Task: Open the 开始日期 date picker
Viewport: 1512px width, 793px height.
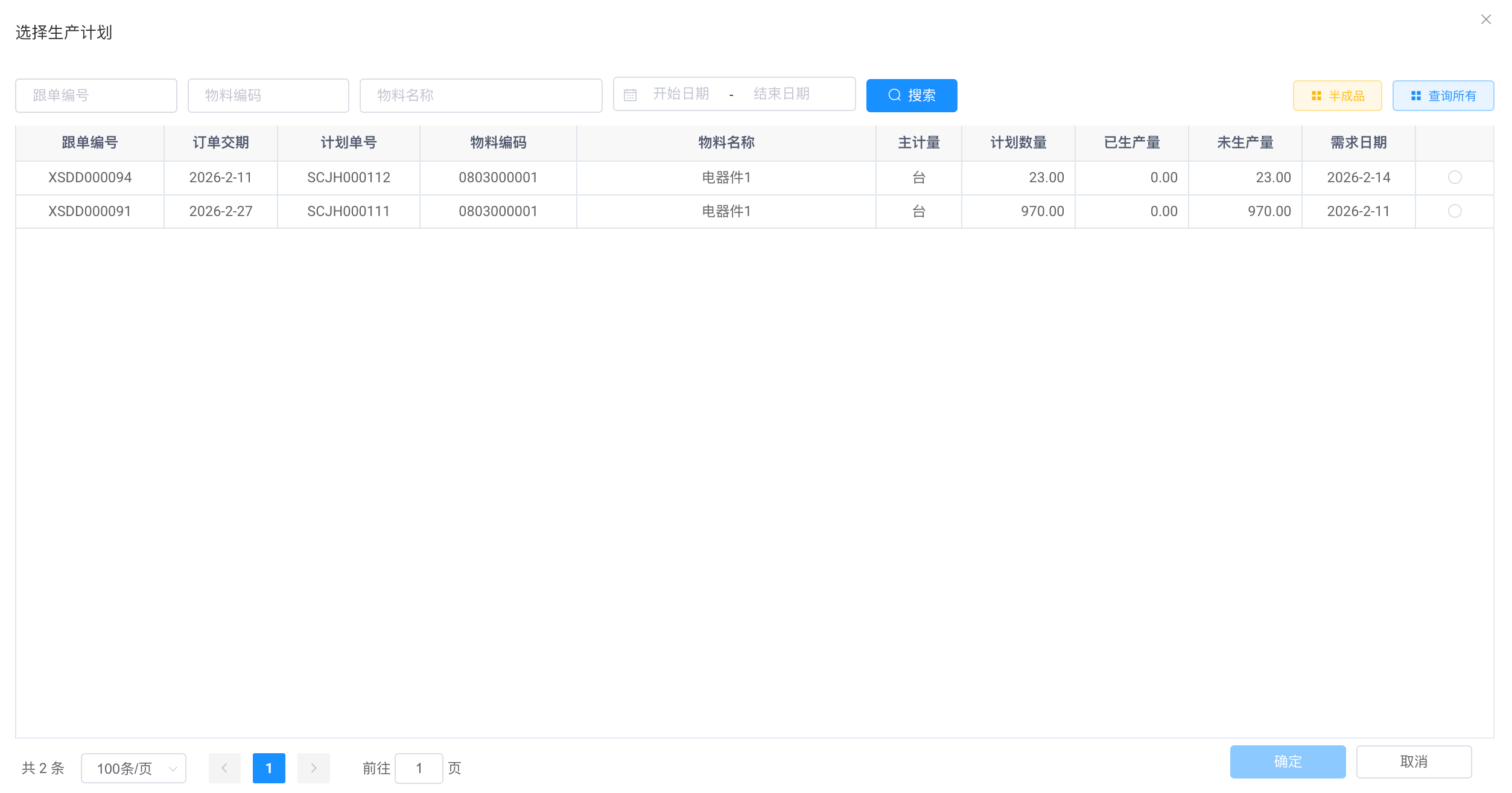Action: pyautogui.click(x=681, y=94)
